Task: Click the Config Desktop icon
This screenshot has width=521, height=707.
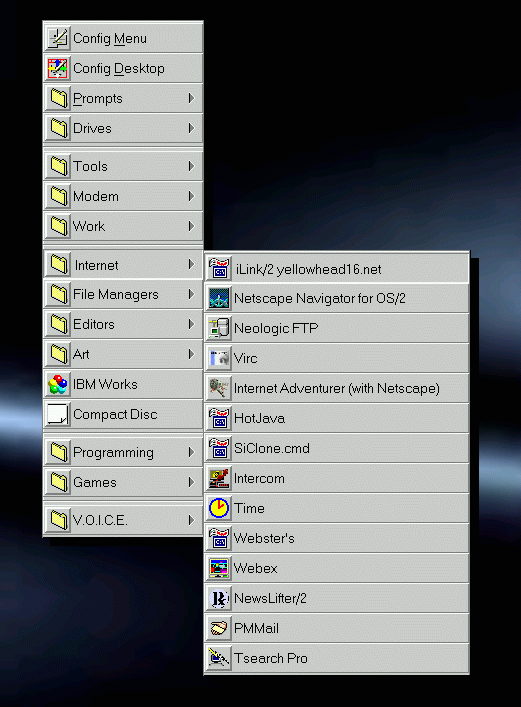Action: 59,68
